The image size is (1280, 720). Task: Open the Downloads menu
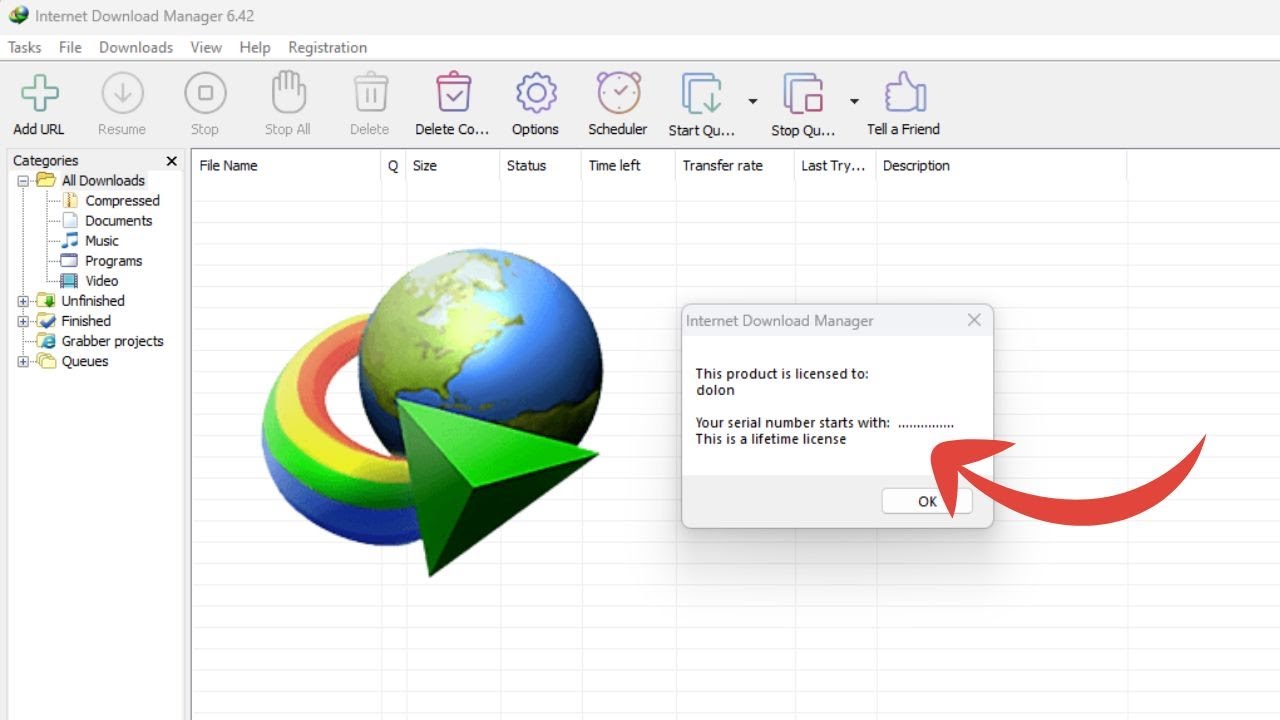click(136, 47)
